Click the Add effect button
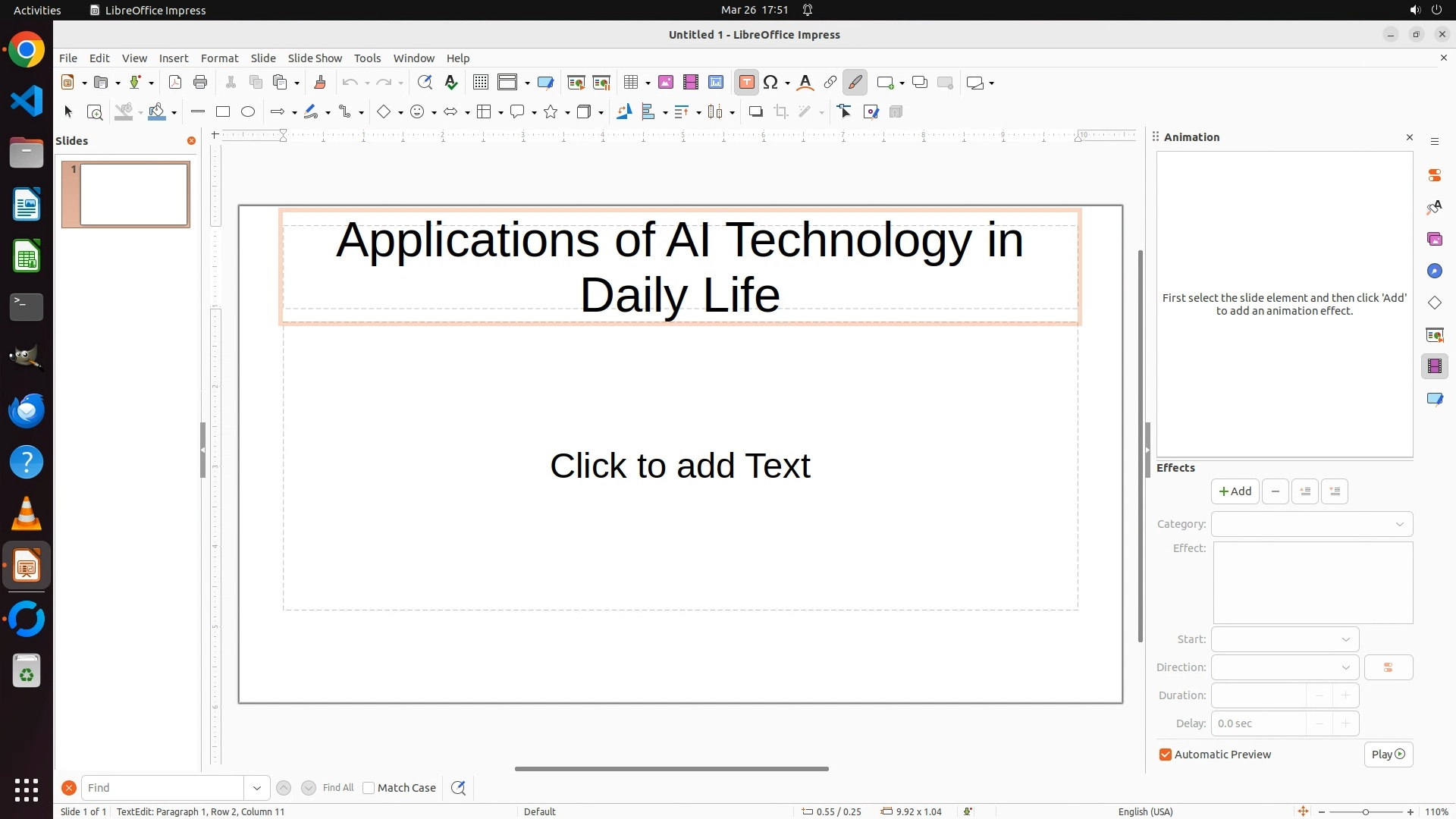Screen dimensions: 1456x819 pos(1235,491)
